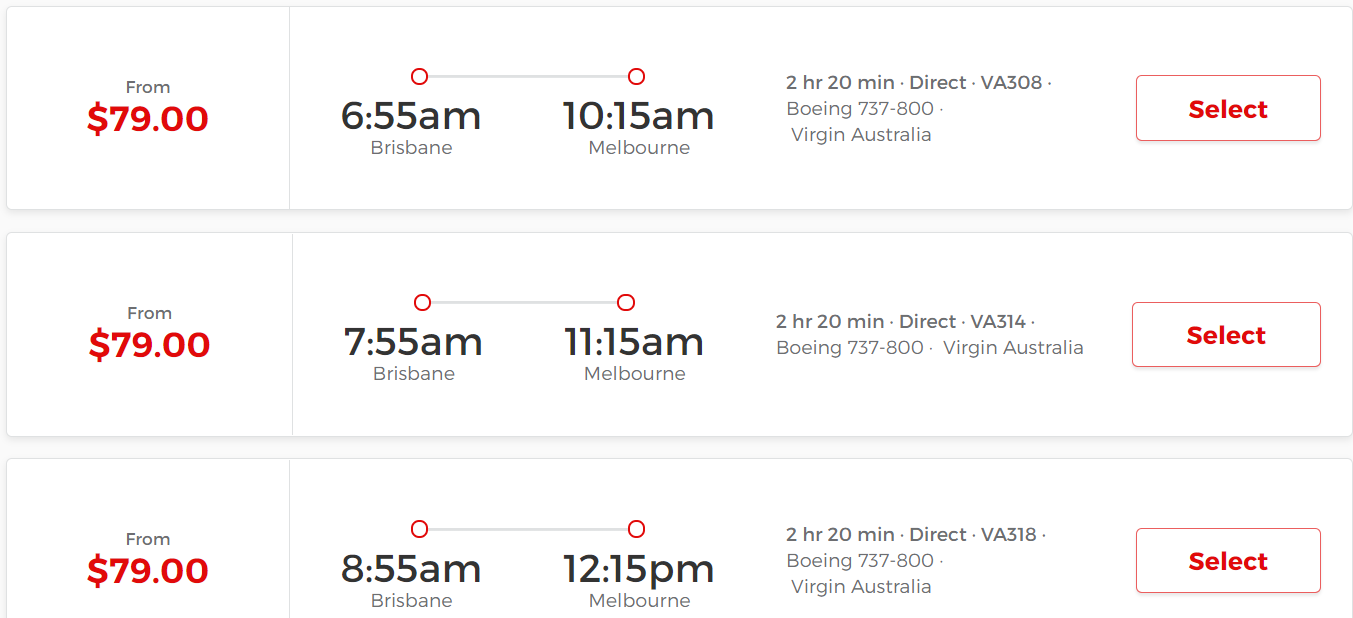Click arrival circle marker above 12:15pm
1353x618 pixels.
[x=636, y=529]
